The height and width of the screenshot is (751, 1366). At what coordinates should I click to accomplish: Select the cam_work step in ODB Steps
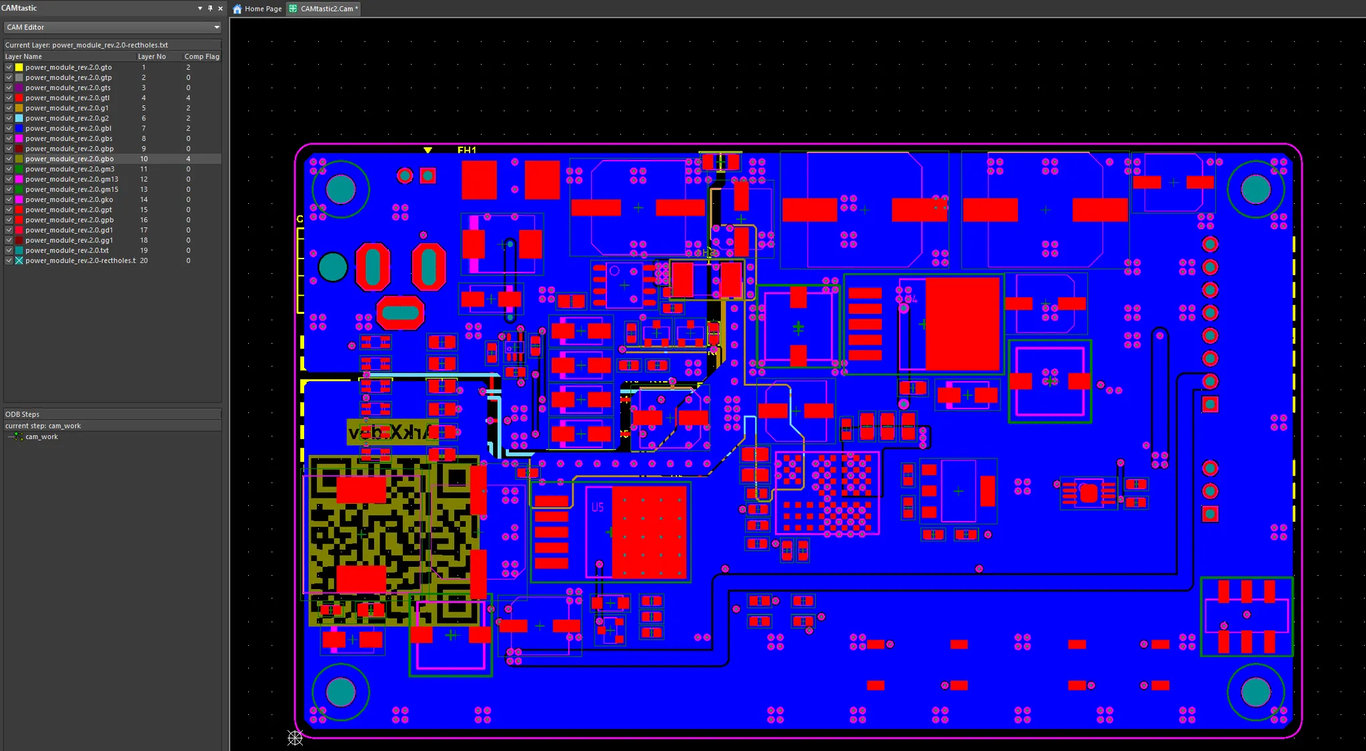click(x=42, y=436)
